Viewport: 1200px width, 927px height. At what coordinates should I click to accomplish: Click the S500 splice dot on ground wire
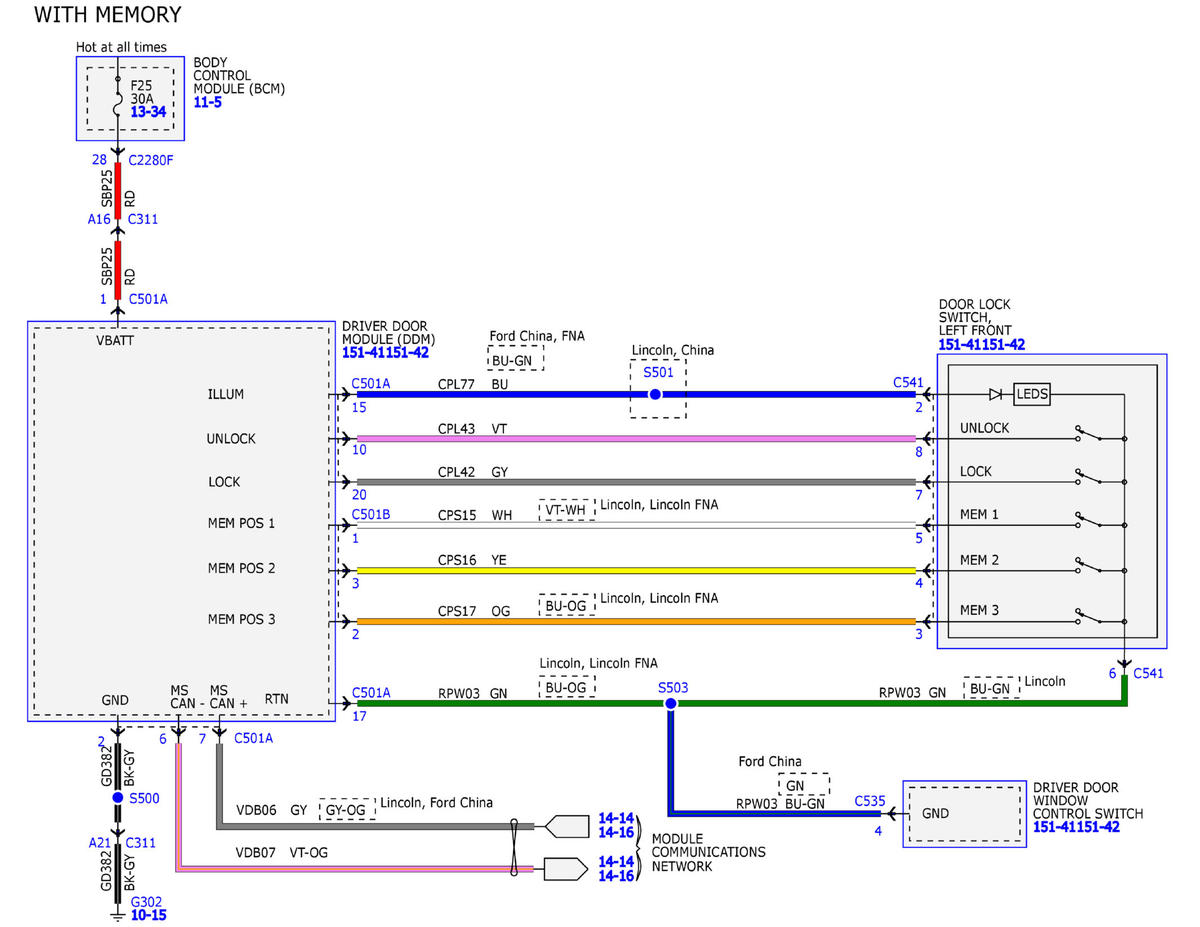tap(118, 798)
